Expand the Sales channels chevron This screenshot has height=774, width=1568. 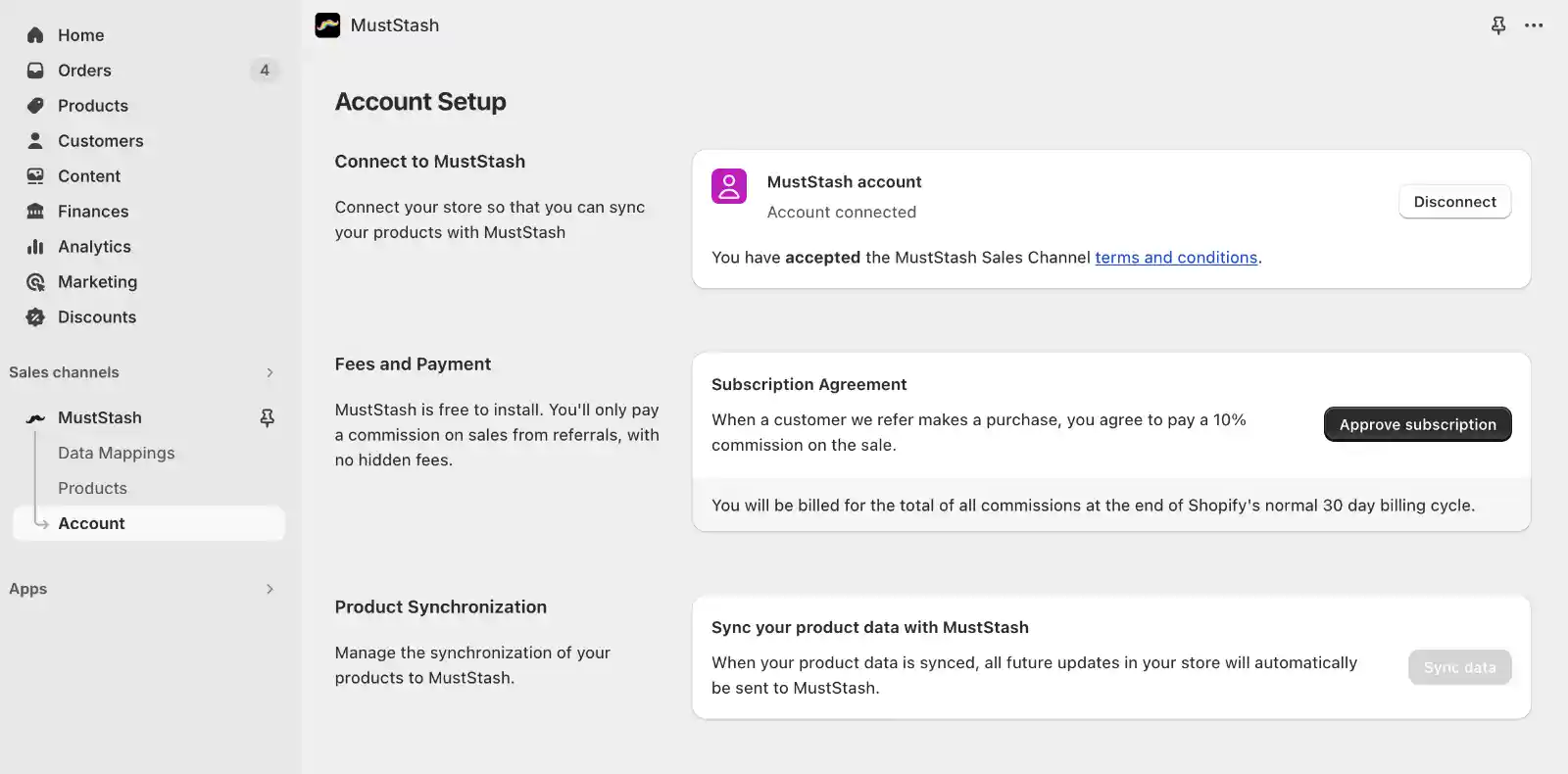(x=269, y=372)
